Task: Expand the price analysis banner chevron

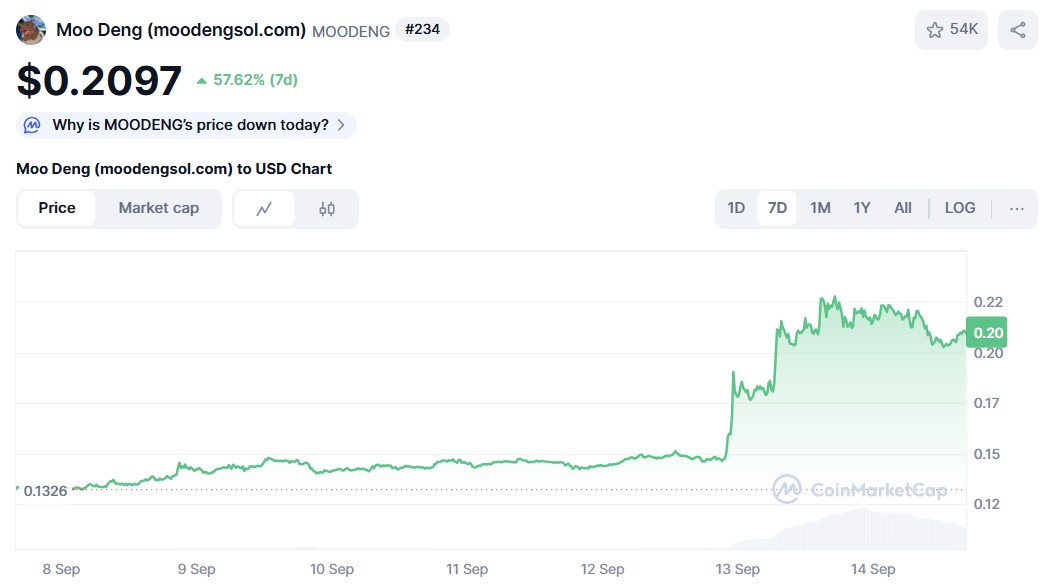Action: coord(342,125)
